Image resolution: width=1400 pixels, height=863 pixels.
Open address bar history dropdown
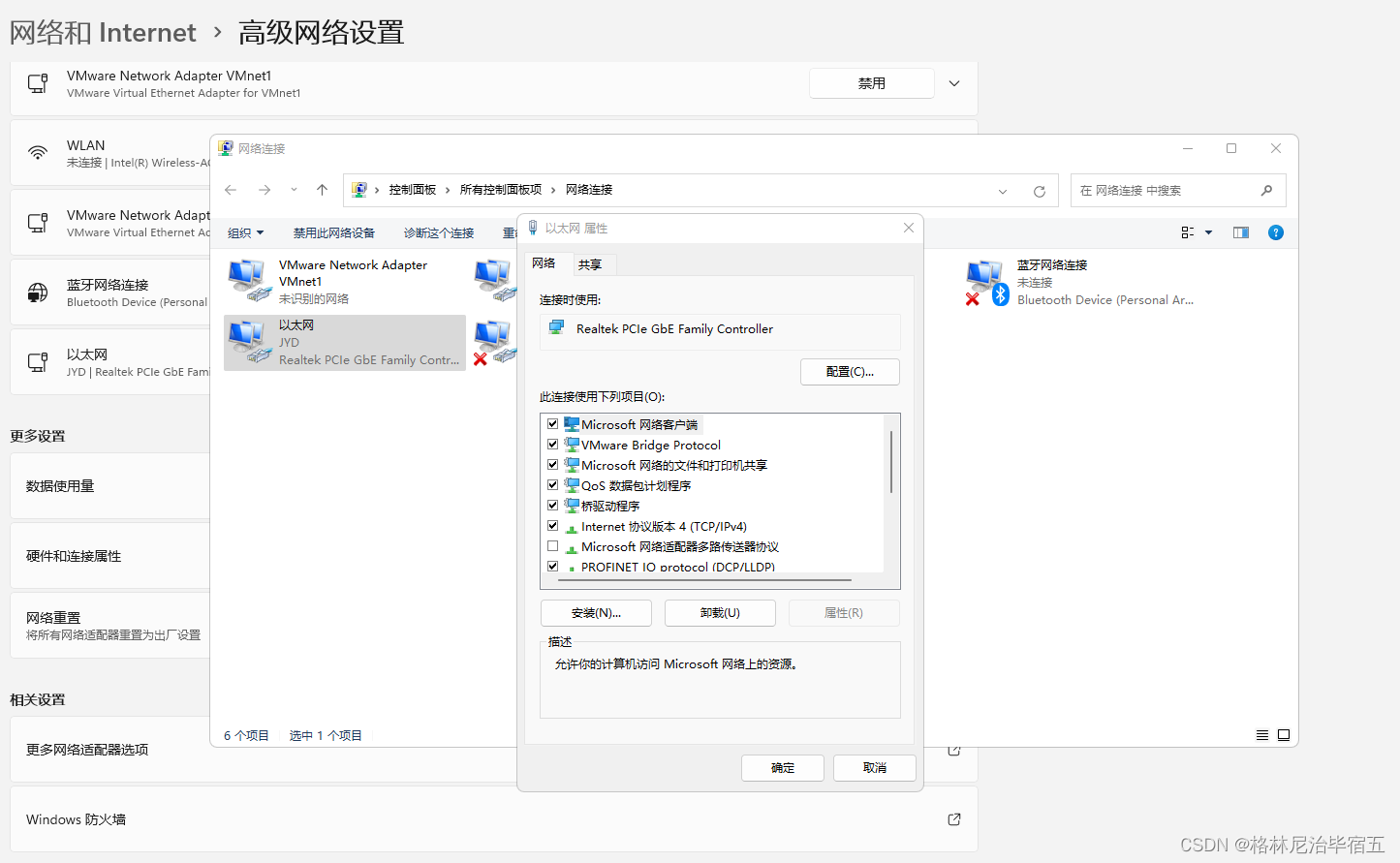1003,191
